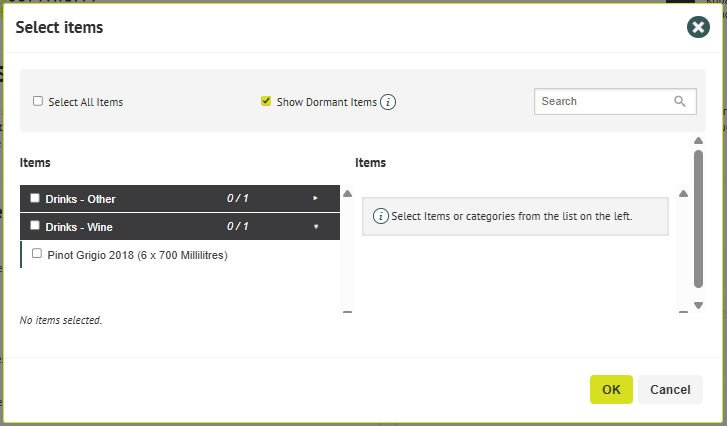Expand the Drinks - Other category arrow

[316, 198]
